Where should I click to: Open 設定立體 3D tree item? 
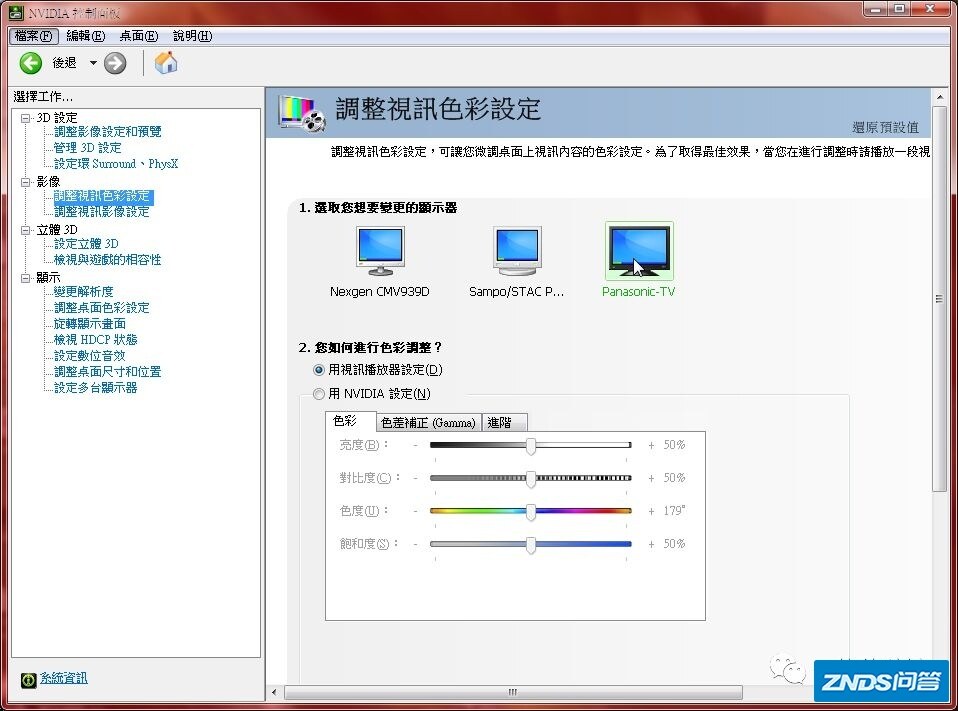(86, 244)
